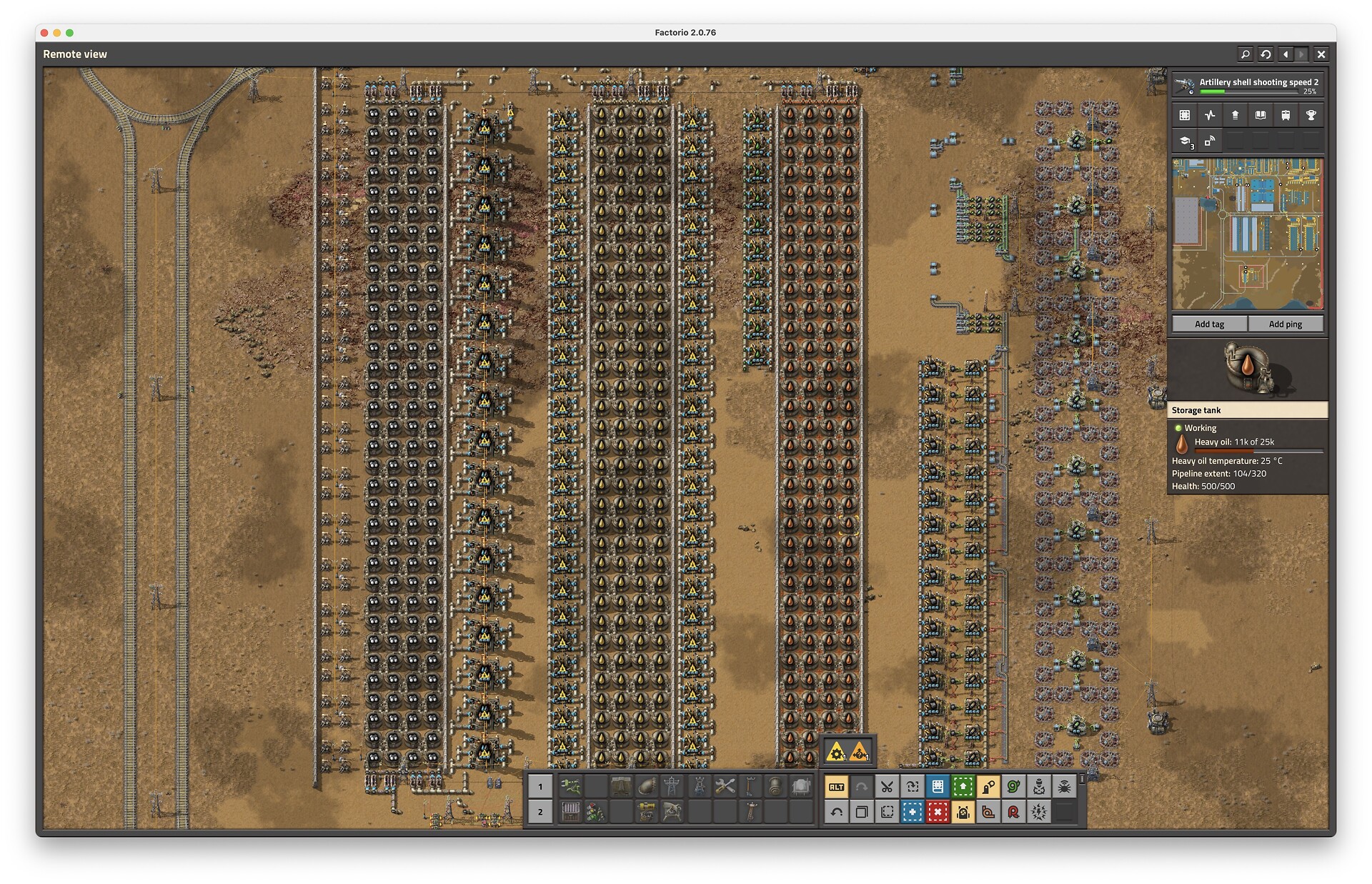This screenshot has width=1372, height=884.
Task: Toggle the personal roboport button
Action: point(988,787)
